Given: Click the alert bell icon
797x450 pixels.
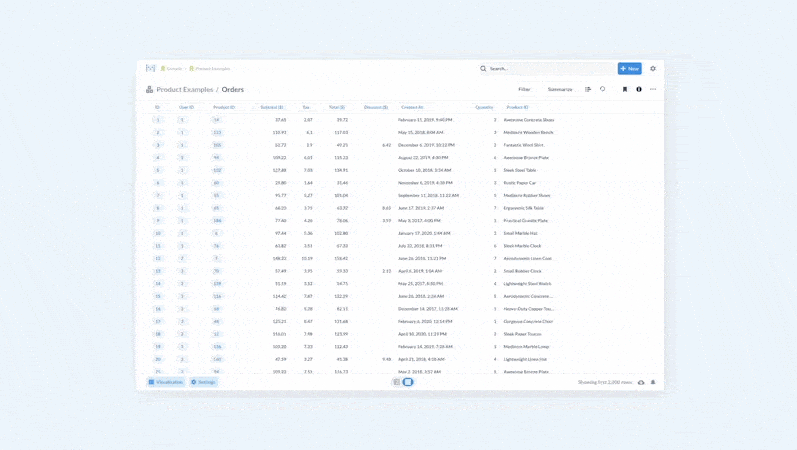Looking at the screenshot, I should (653, 382).
